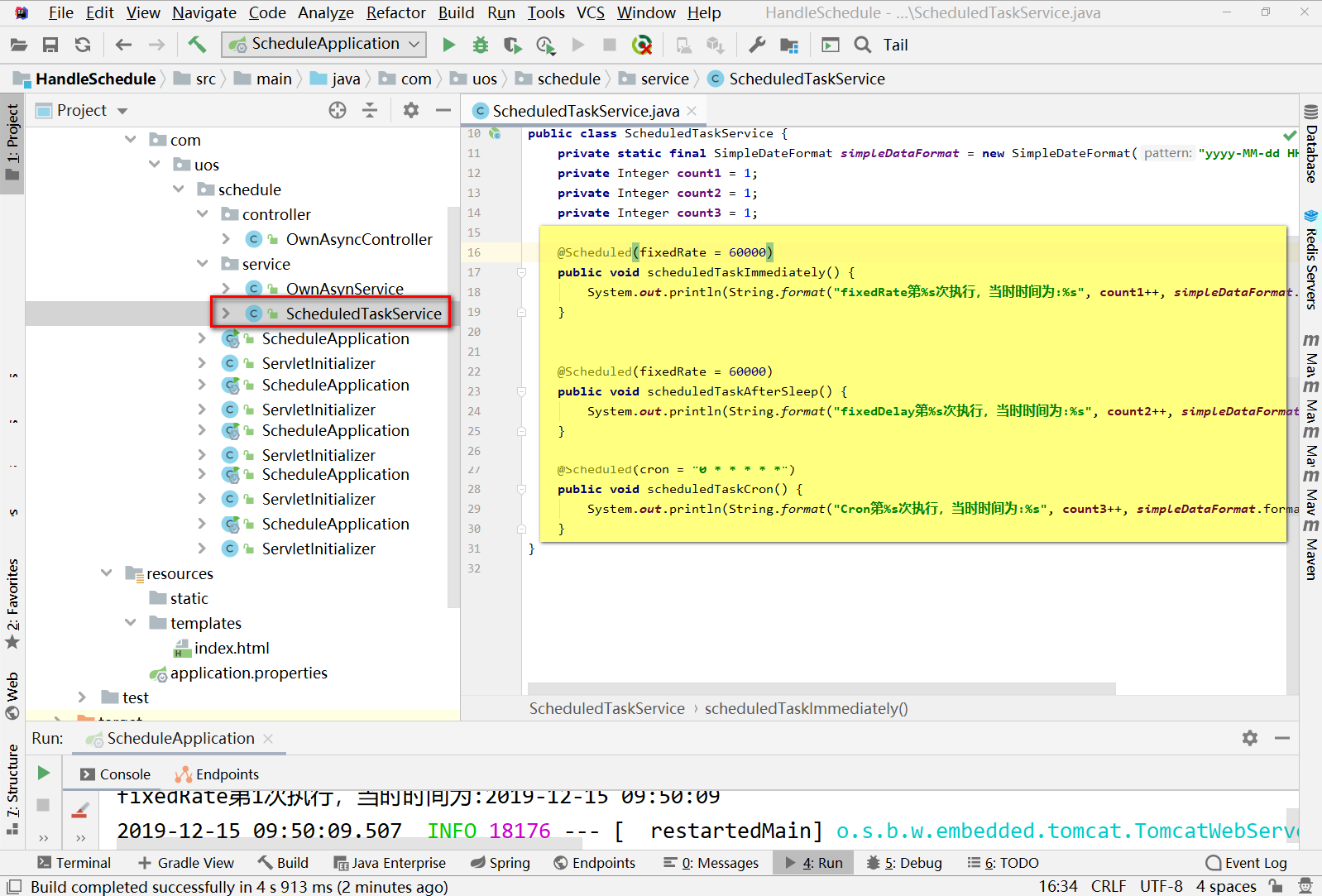Open the Refactor menu
The width and height of the screenshot is (1322, 896).
395,12
